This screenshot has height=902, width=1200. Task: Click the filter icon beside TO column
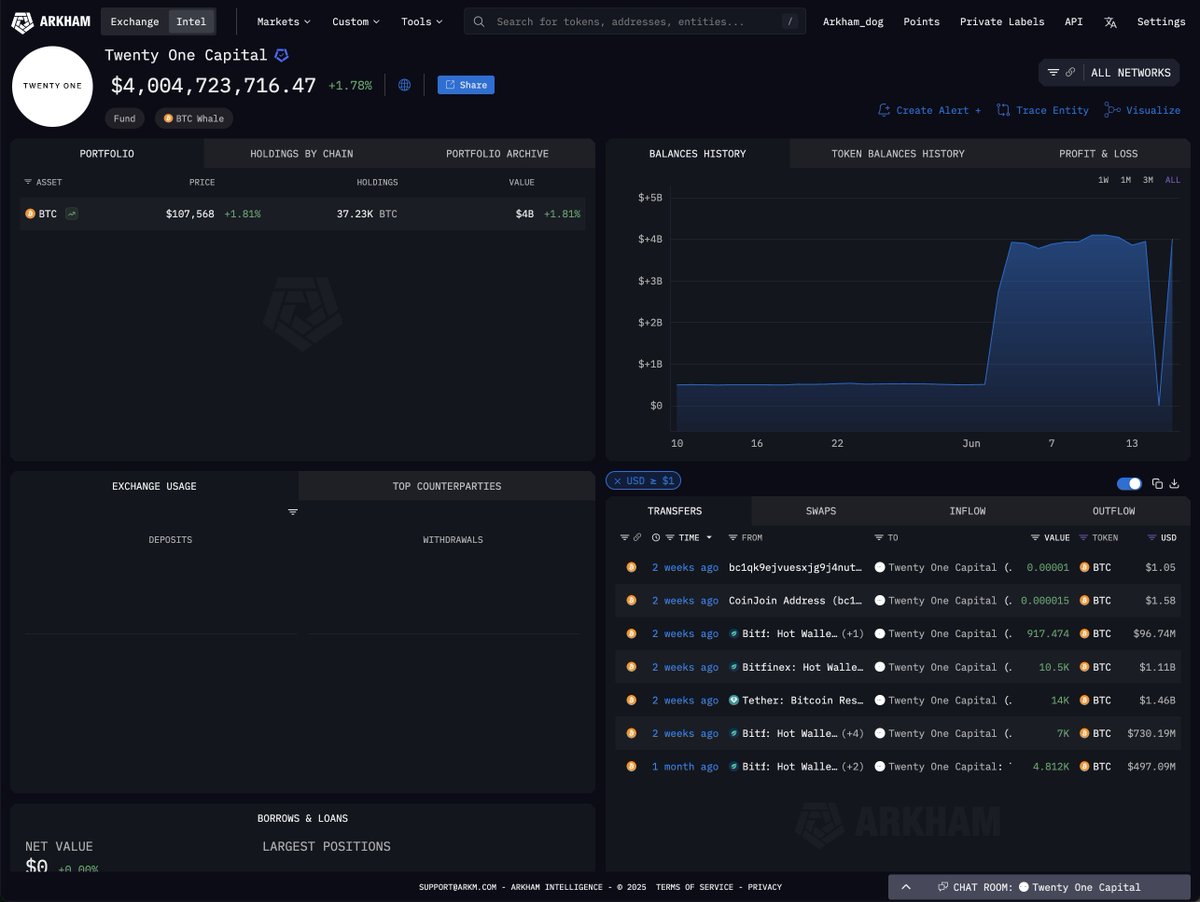(x=879, y=538)
